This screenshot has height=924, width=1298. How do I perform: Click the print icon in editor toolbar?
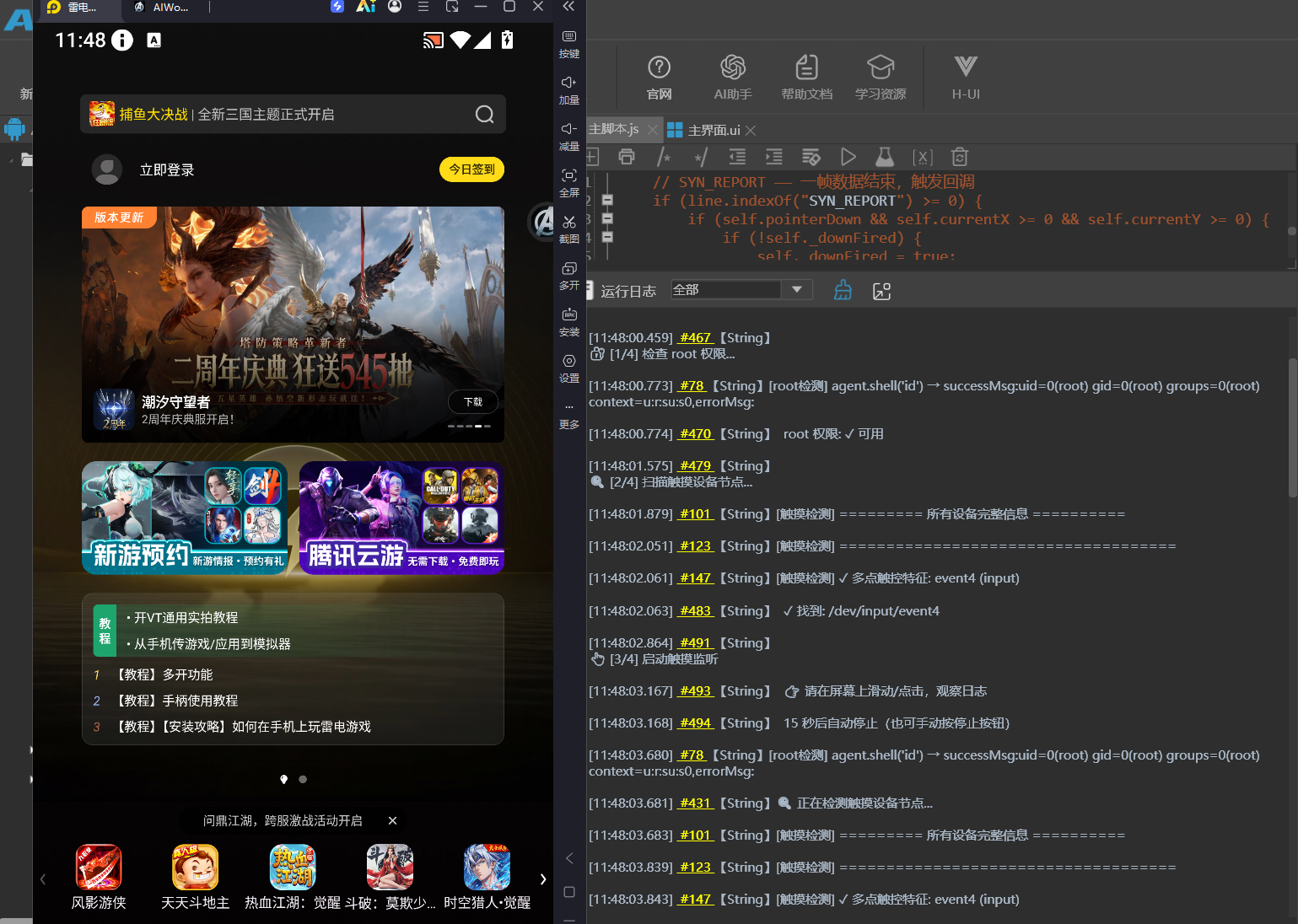(626, 157)
